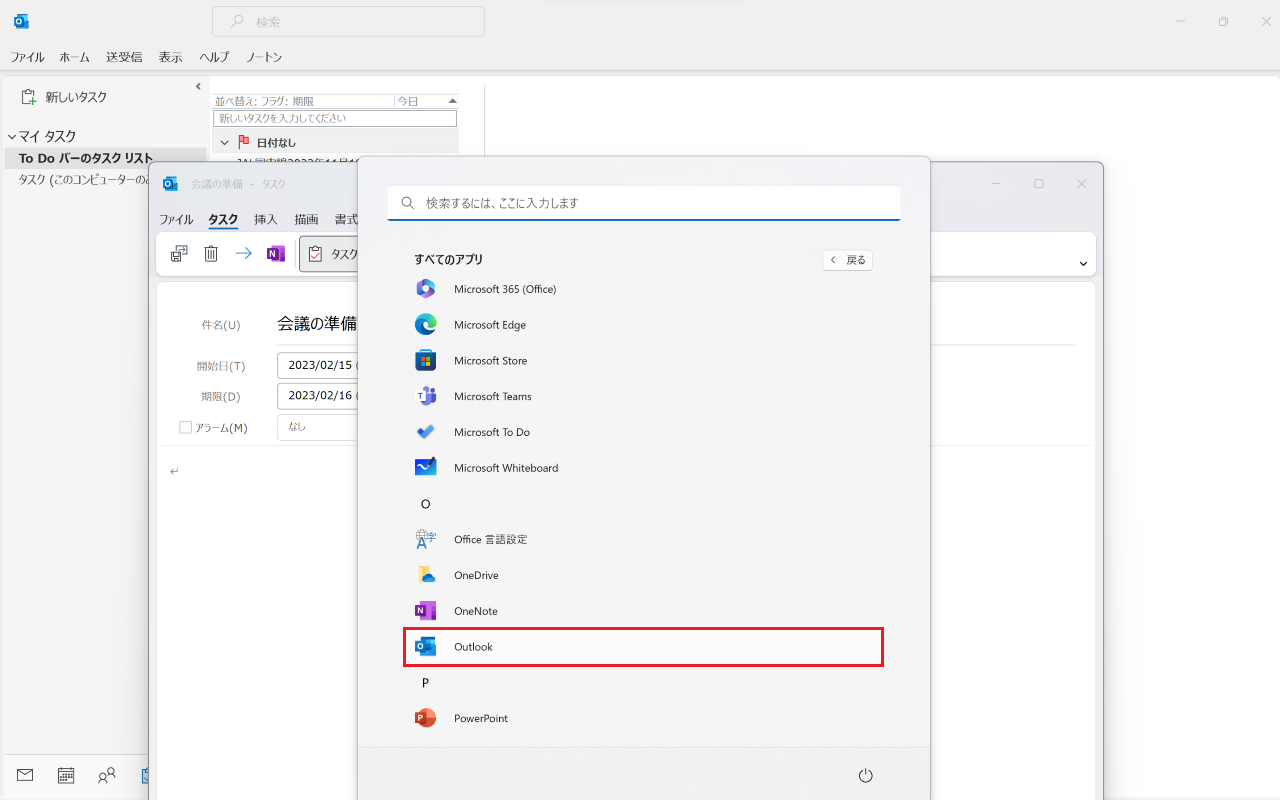This screenshot has width=1280, height=800.
Task: Click the red flag in 日付なし header
Action: point(243,143)
